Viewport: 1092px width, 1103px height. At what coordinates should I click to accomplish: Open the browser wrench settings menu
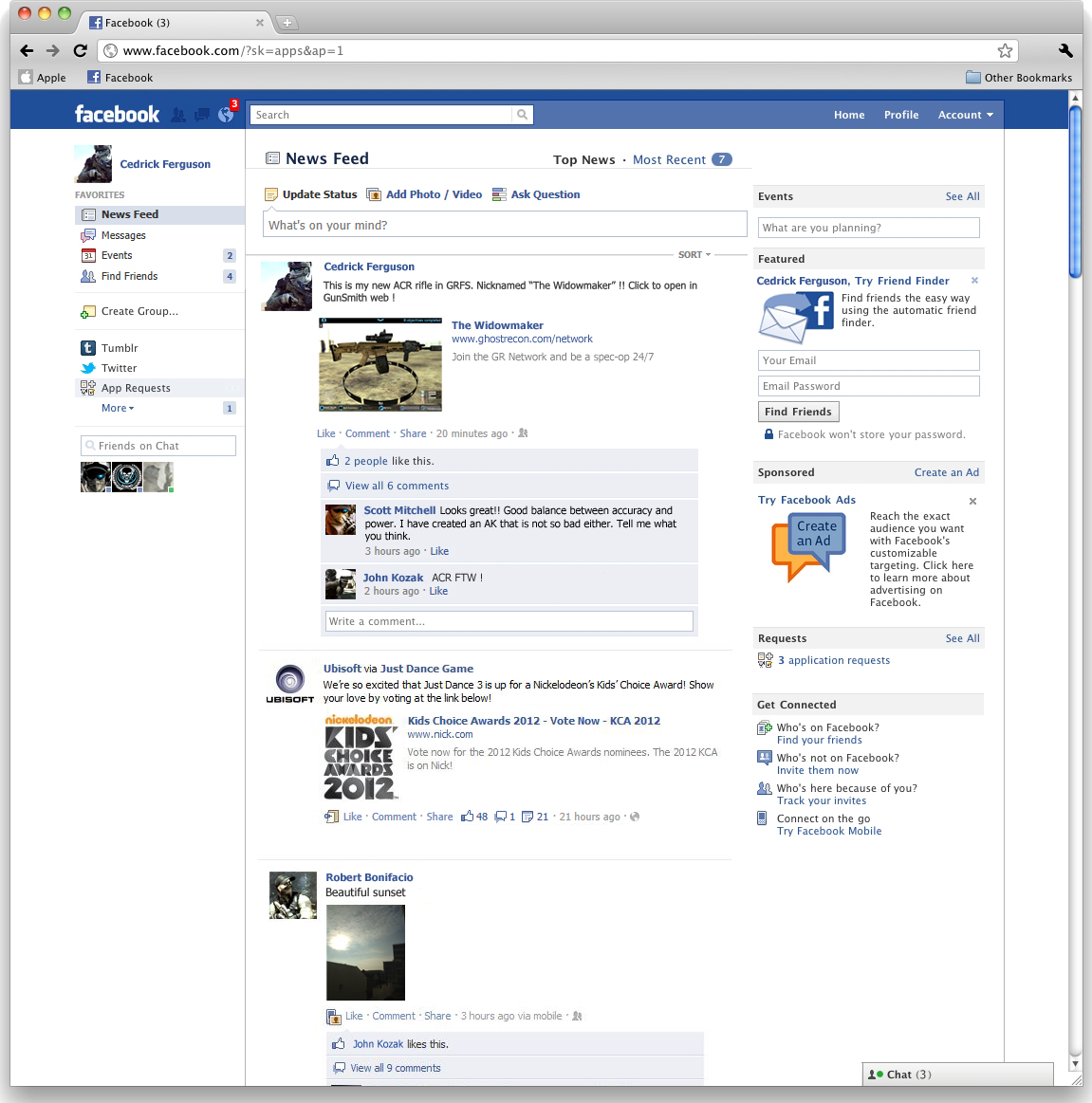(1064, 50)
